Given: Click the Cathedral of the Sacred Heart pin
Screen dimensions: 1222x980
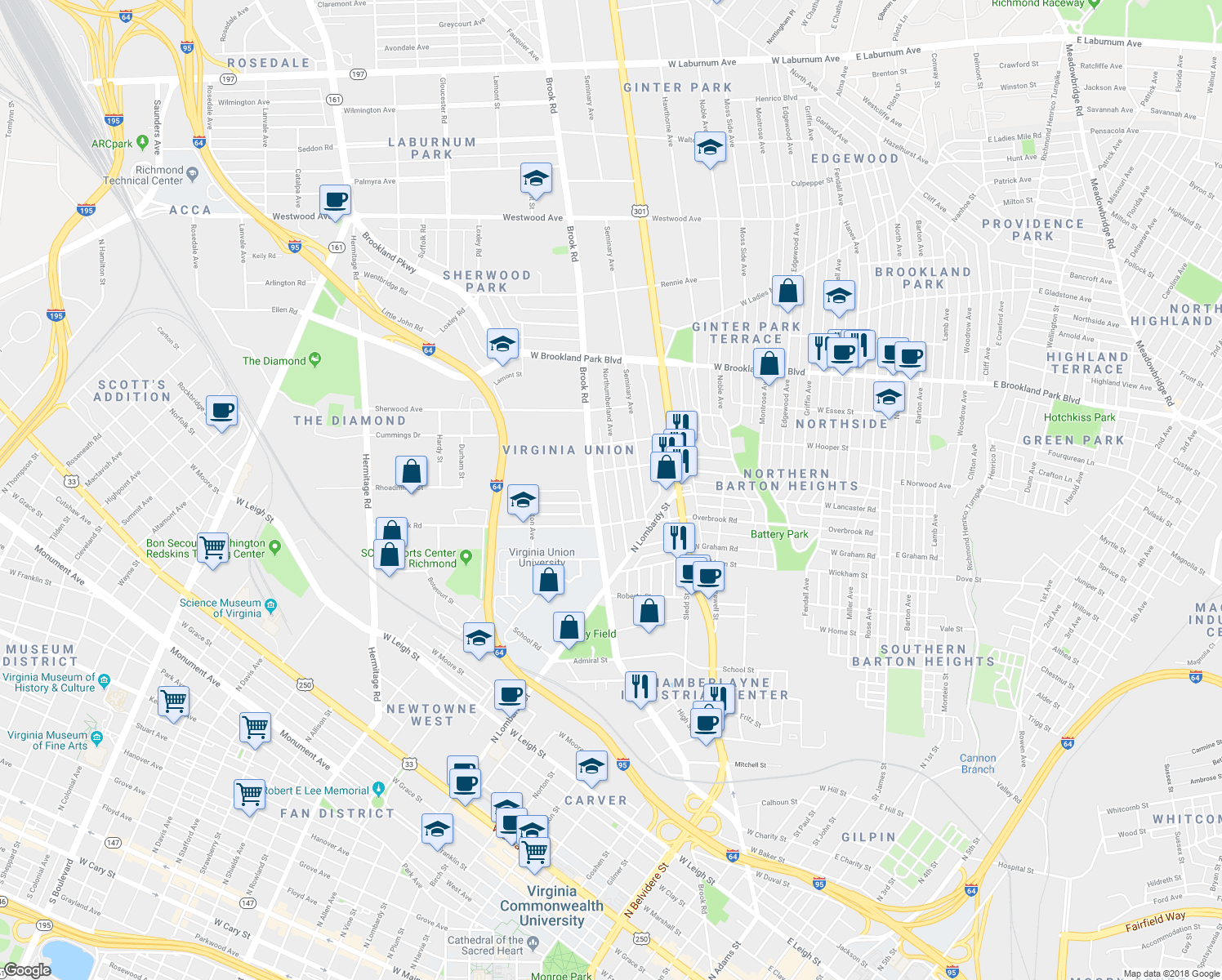Looking at the screenshot, I should pos(533,944).
